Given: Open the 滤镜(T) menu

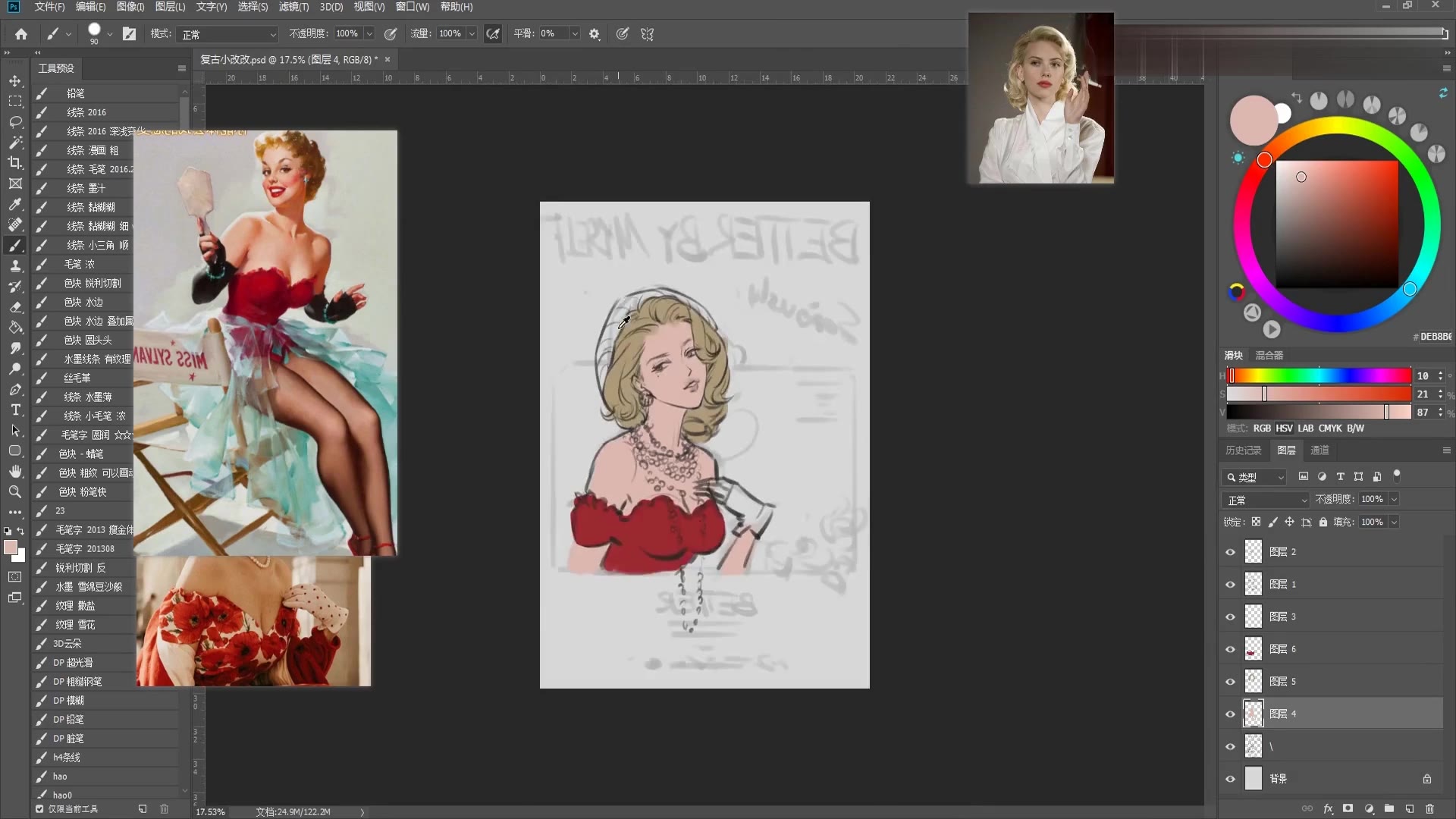Looking at the screenshot, I should pos(293,7).
